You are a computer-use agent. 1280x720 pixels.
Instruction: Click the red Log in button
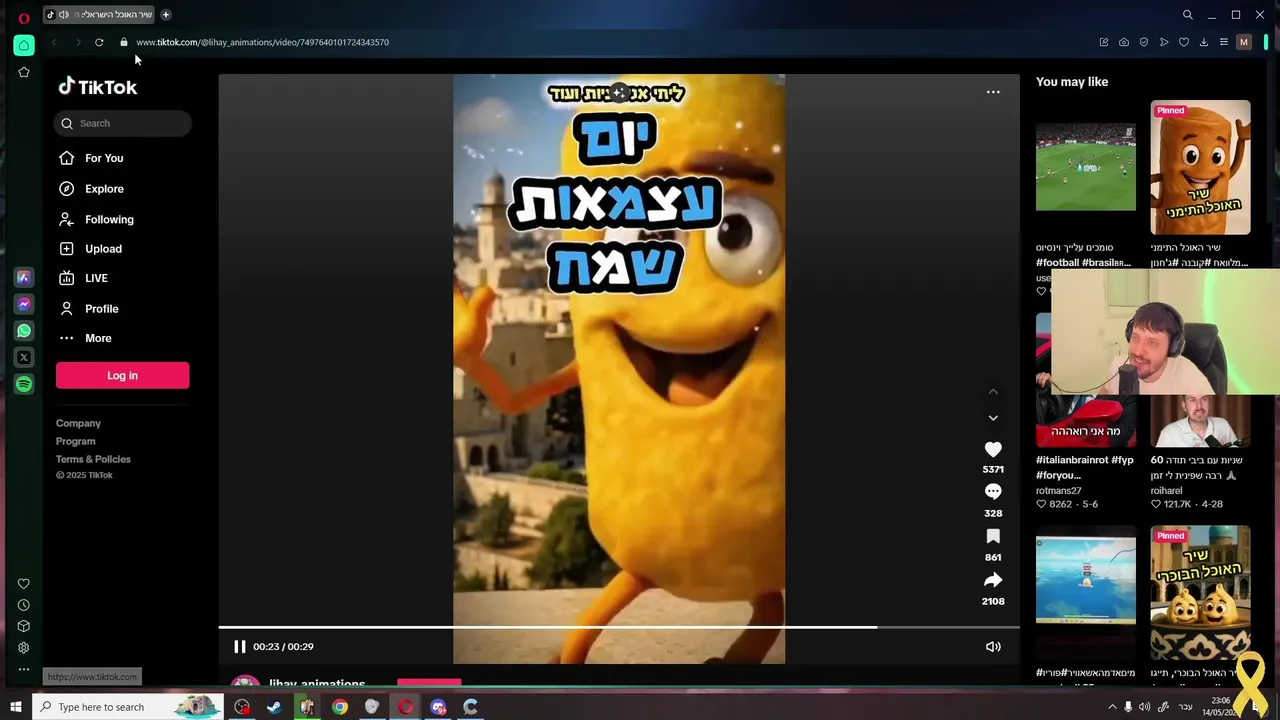coord(122,375)
